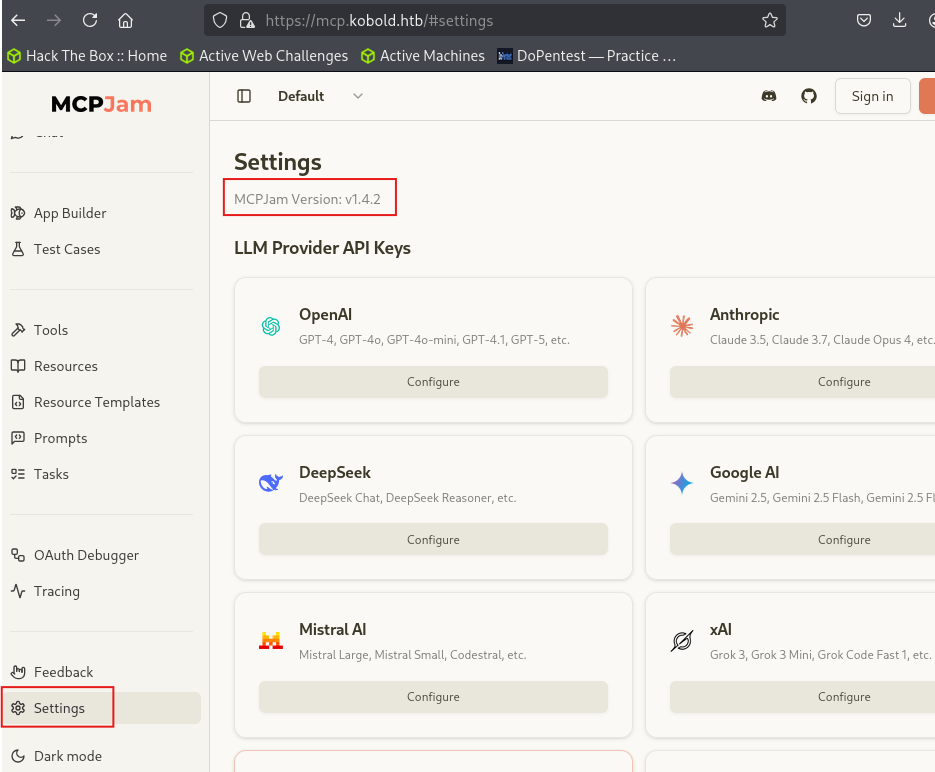Click the browser forward arrow
Viewport: 935px width, 772px height.
point(54,20)
